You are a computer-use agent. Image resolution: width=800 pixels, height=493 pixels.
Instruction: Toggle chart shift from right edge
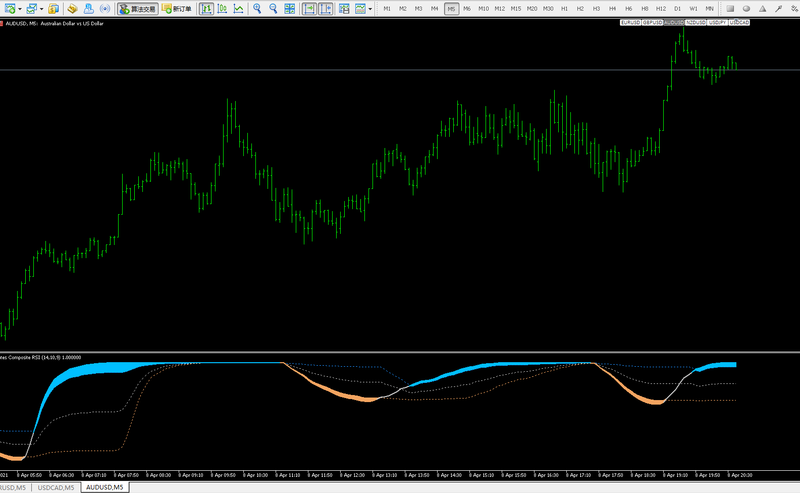click(x=327, y=8)
